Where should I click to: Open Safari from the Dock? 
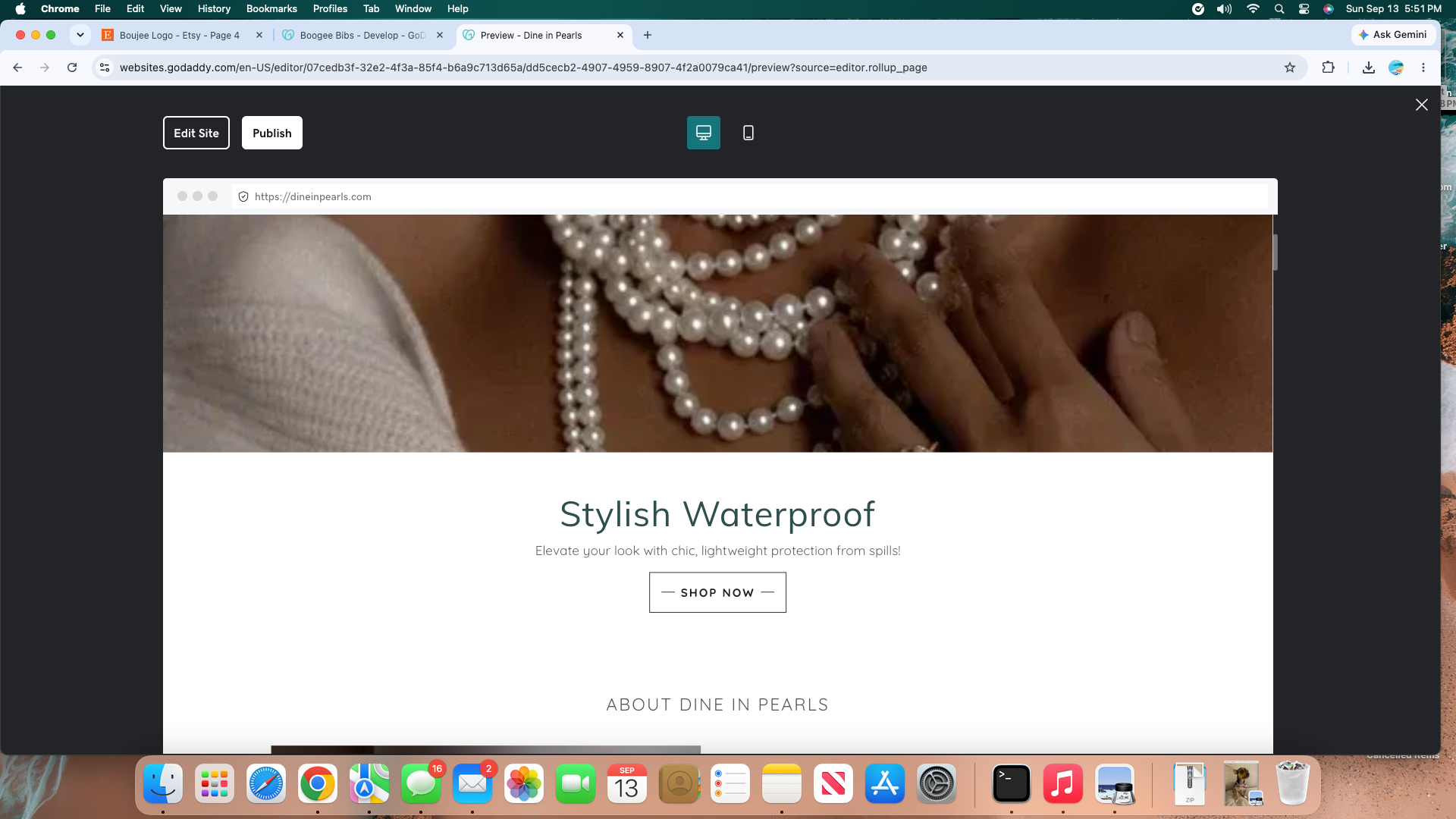266,783
